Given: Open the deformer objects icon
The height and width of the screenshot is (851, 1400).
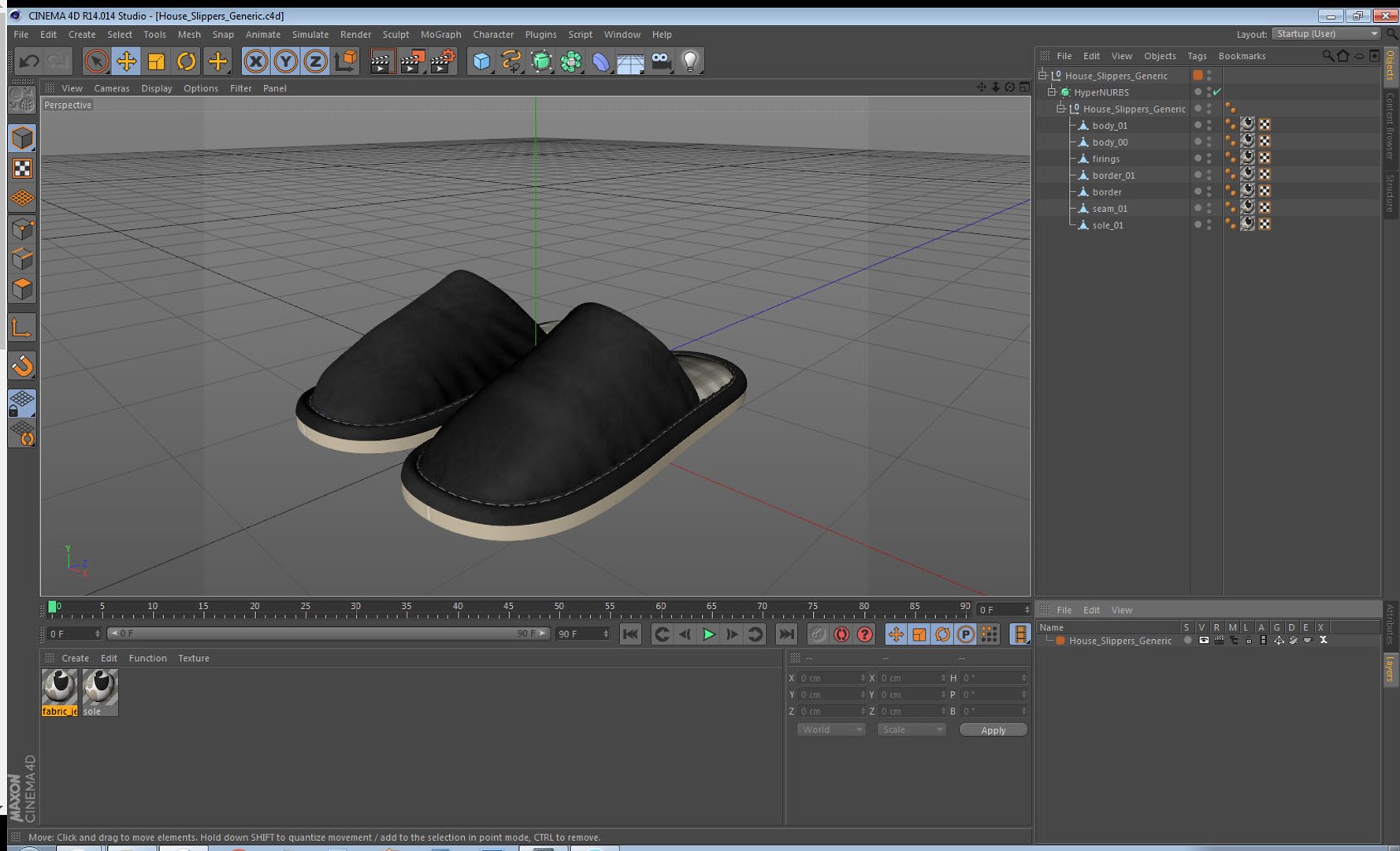Looking at the screenshot, I should pyautogui.click(x=601, y=61).
